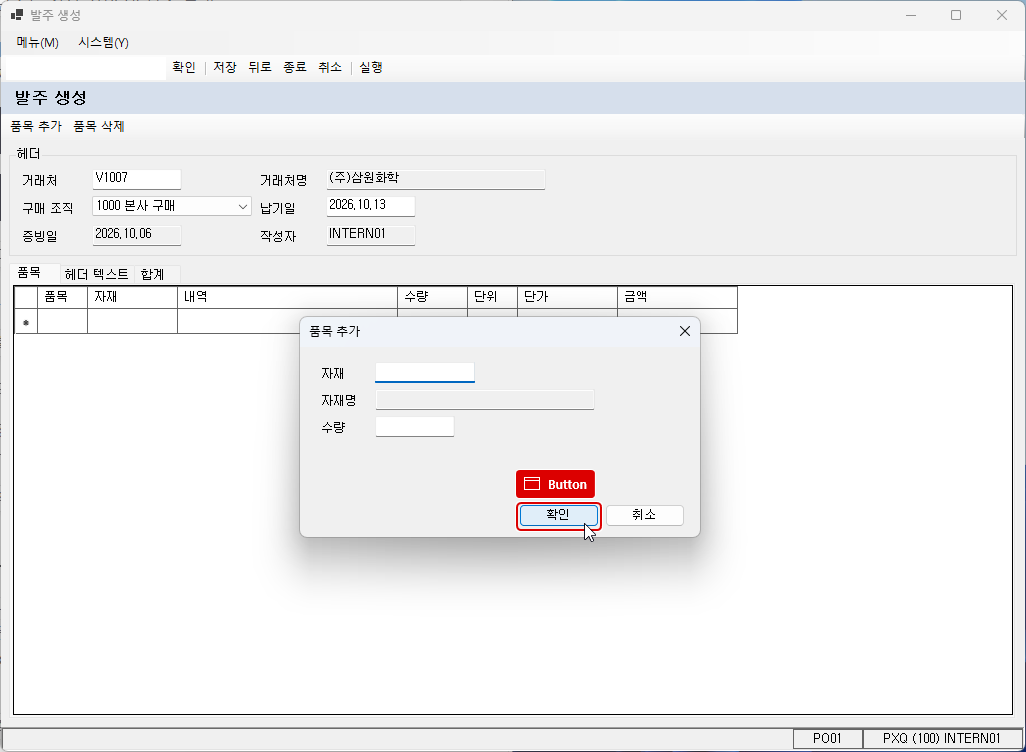Confirm the dialog with 확인 button

click(558, 516)
